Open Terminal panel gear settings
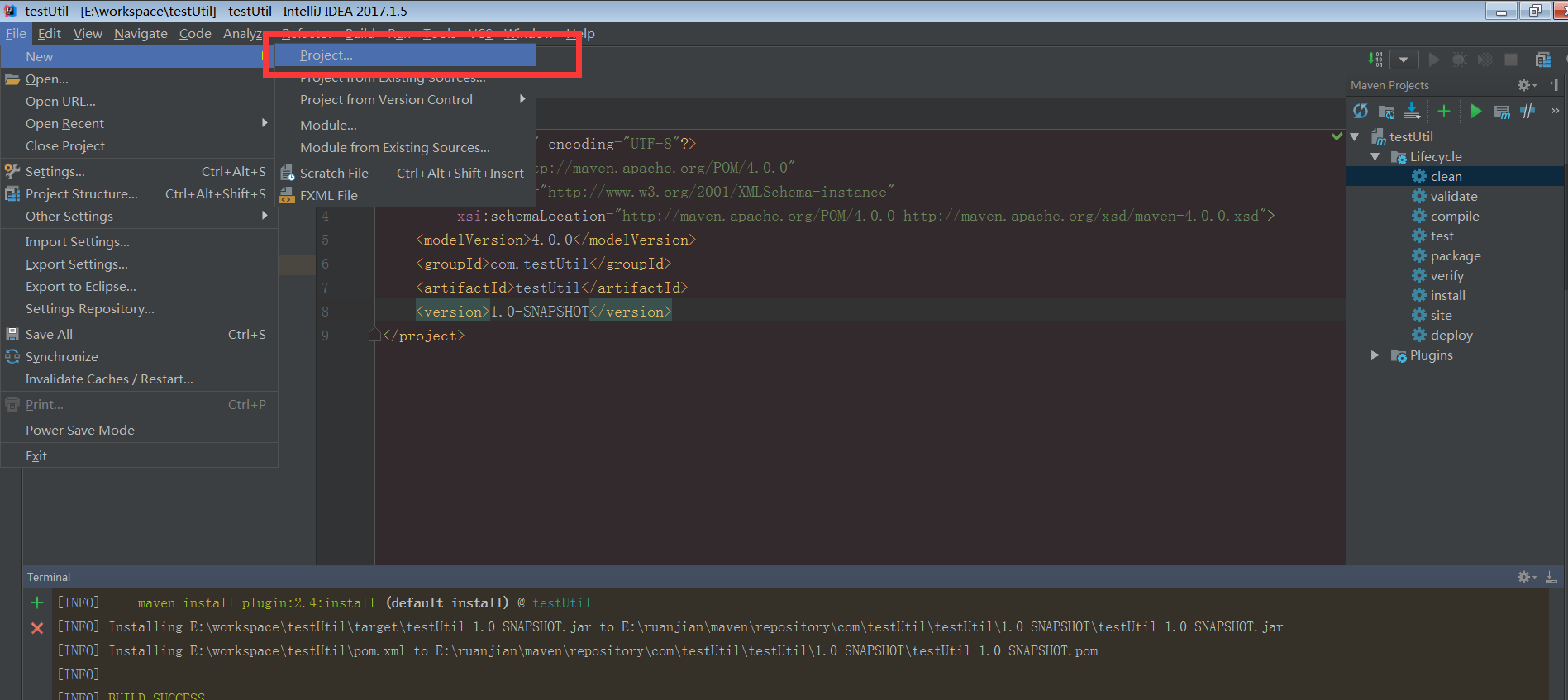 click(1526, 577)
